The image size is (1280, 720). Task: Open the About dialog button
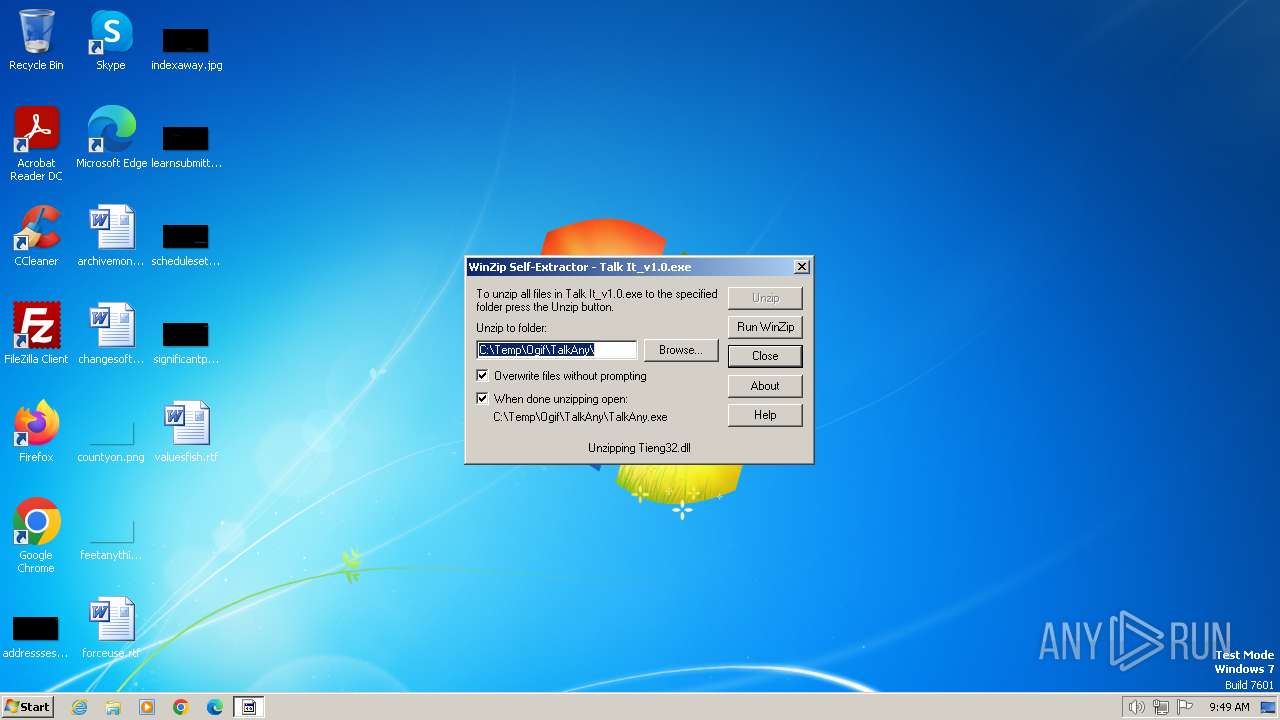point(765,386)
